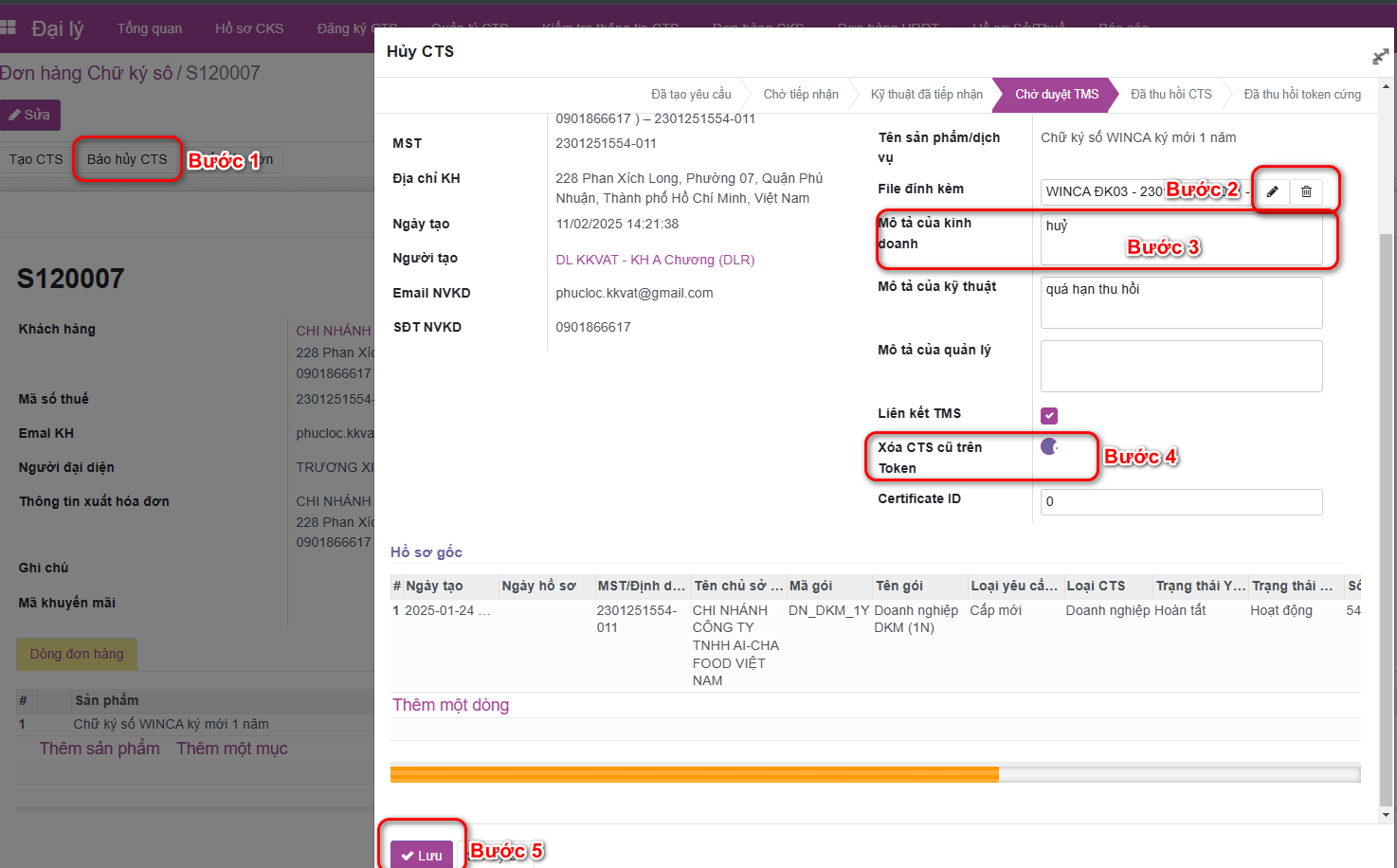Click the pencil edit icon for attached file
1397x868 pixels.
click(1272, 191)
